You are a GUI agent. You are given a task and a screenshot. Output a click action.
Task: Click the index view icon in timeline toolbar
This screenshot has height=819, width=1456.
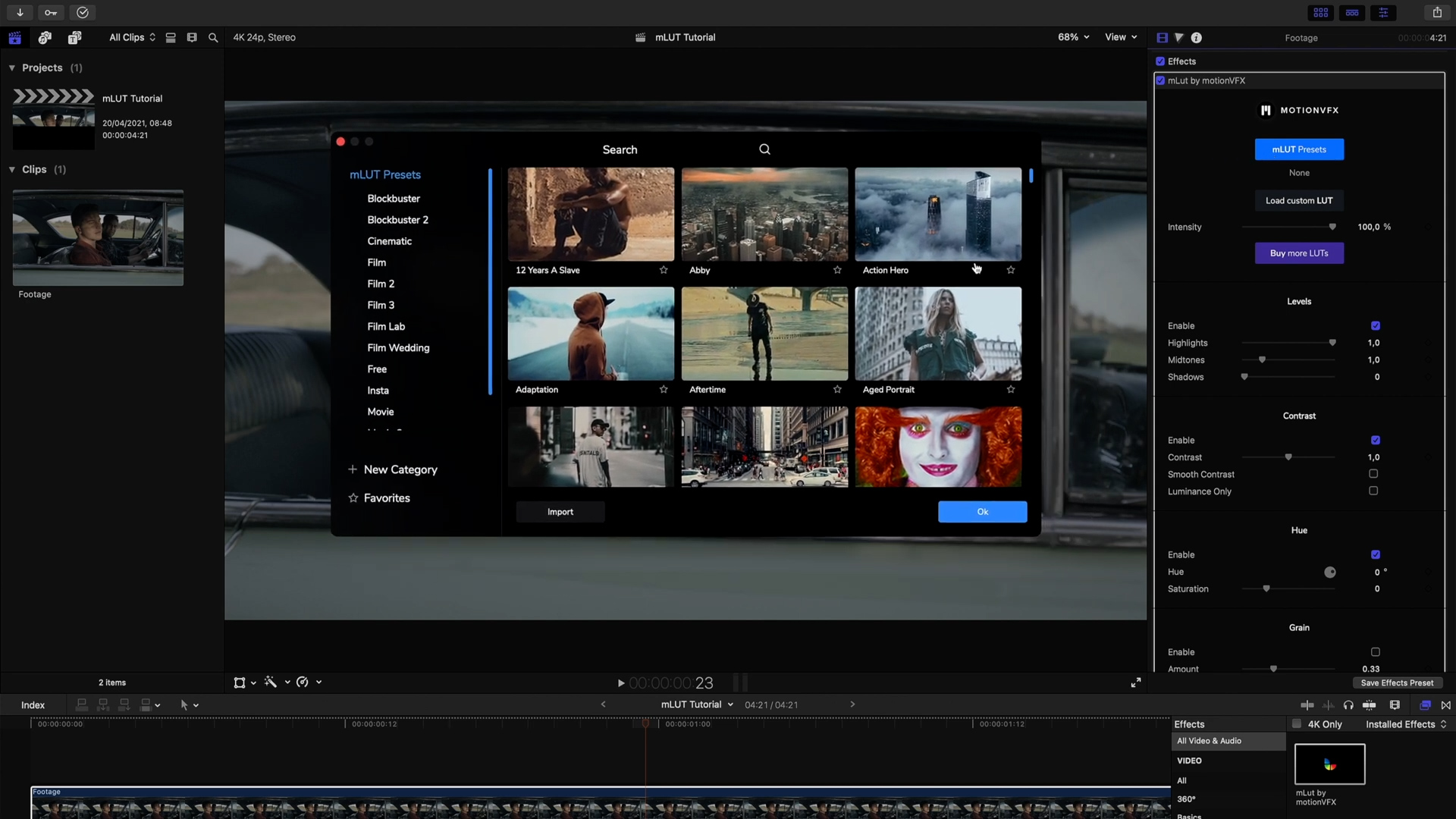tap(33, 705)
